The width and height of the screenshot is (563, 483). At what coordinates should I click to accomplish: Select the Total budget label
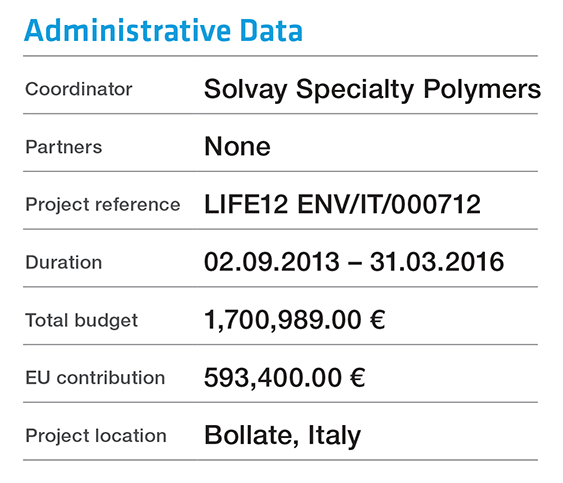tap(82, 320)
